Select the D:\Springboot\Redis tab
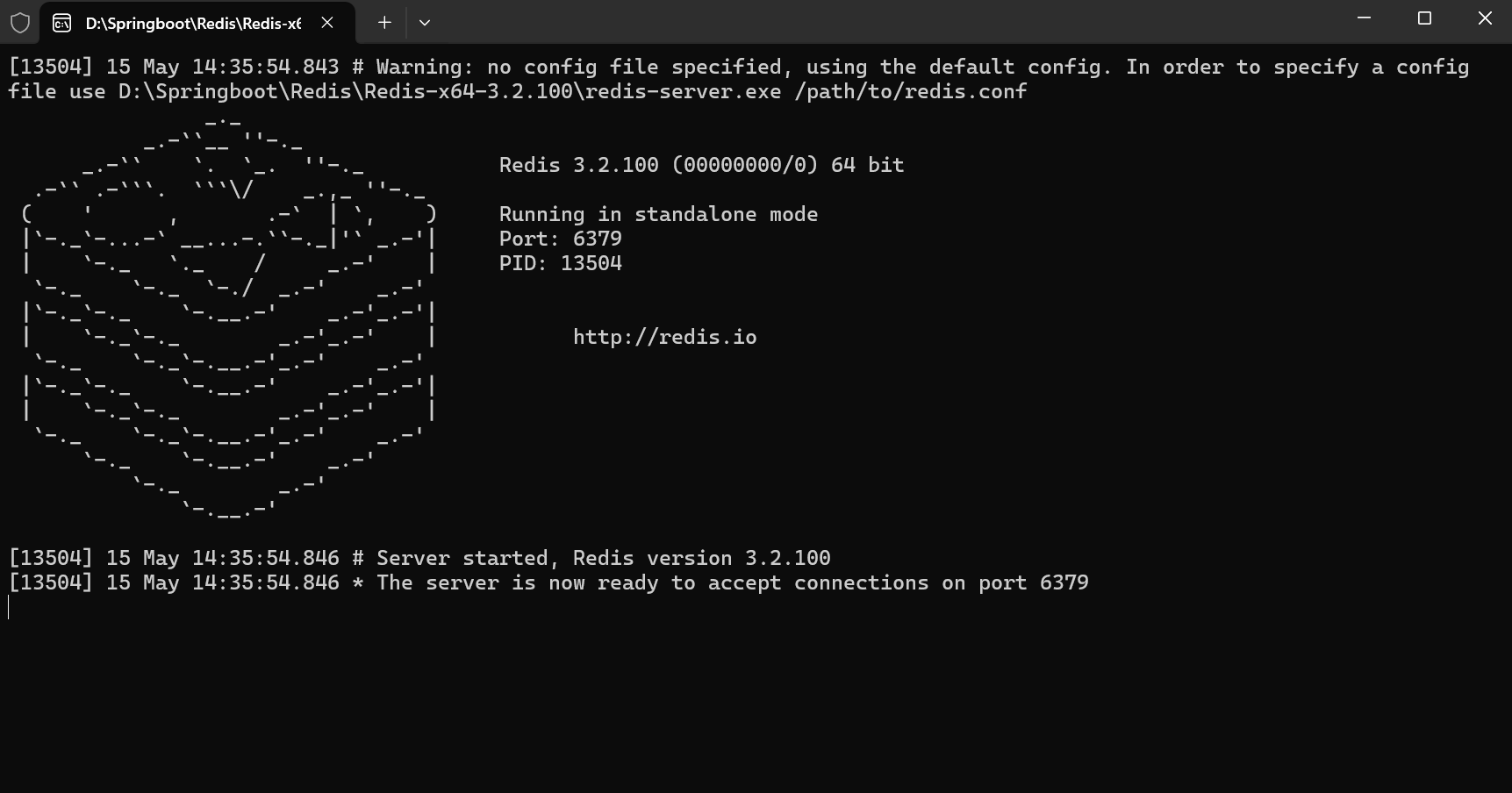 (197, 23)
